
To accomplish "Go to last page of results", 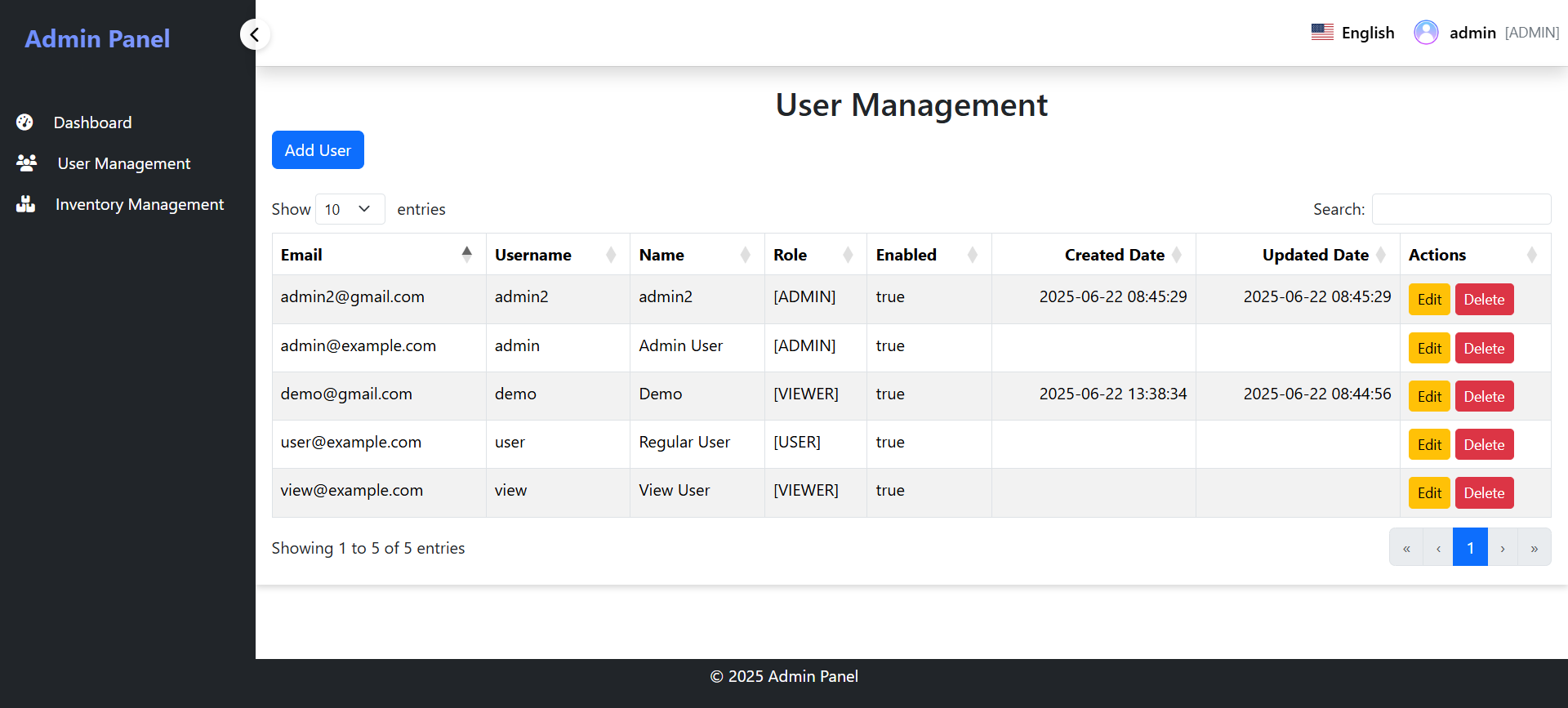I will [1535, 548].
